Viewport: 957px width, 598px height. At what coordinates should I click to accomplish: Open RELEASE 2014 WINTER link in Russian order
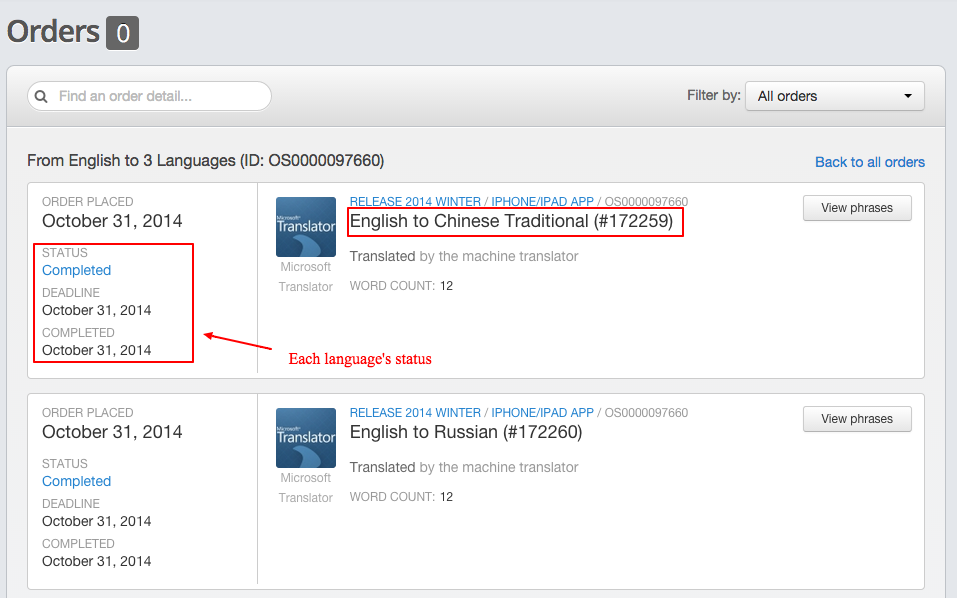(x=415, y=412)
